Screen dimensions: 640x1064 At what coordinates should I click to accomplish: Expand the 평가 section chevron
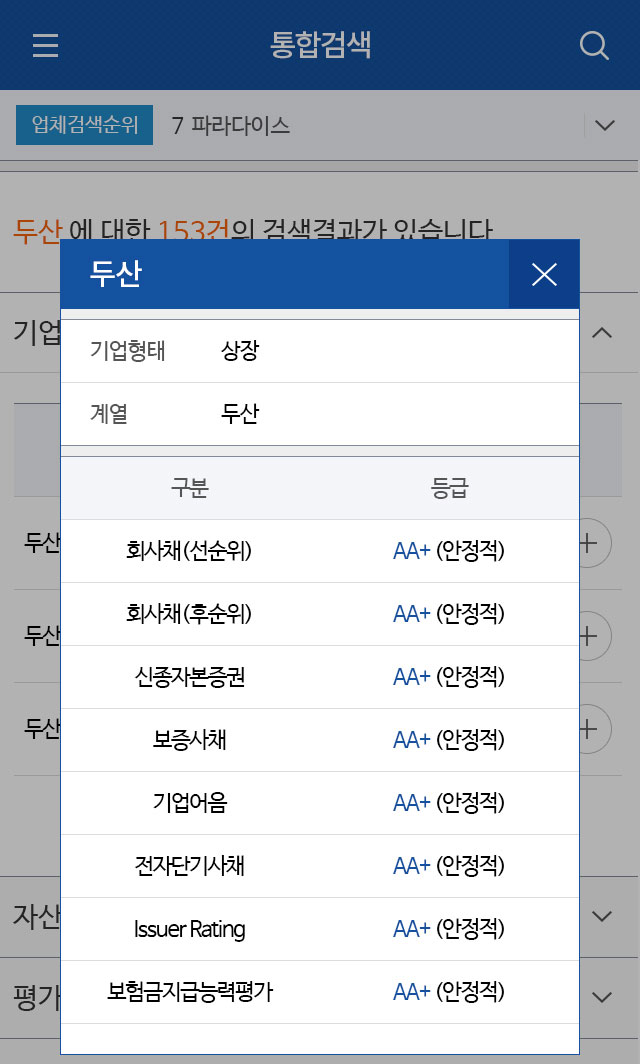tap(602, 997)
